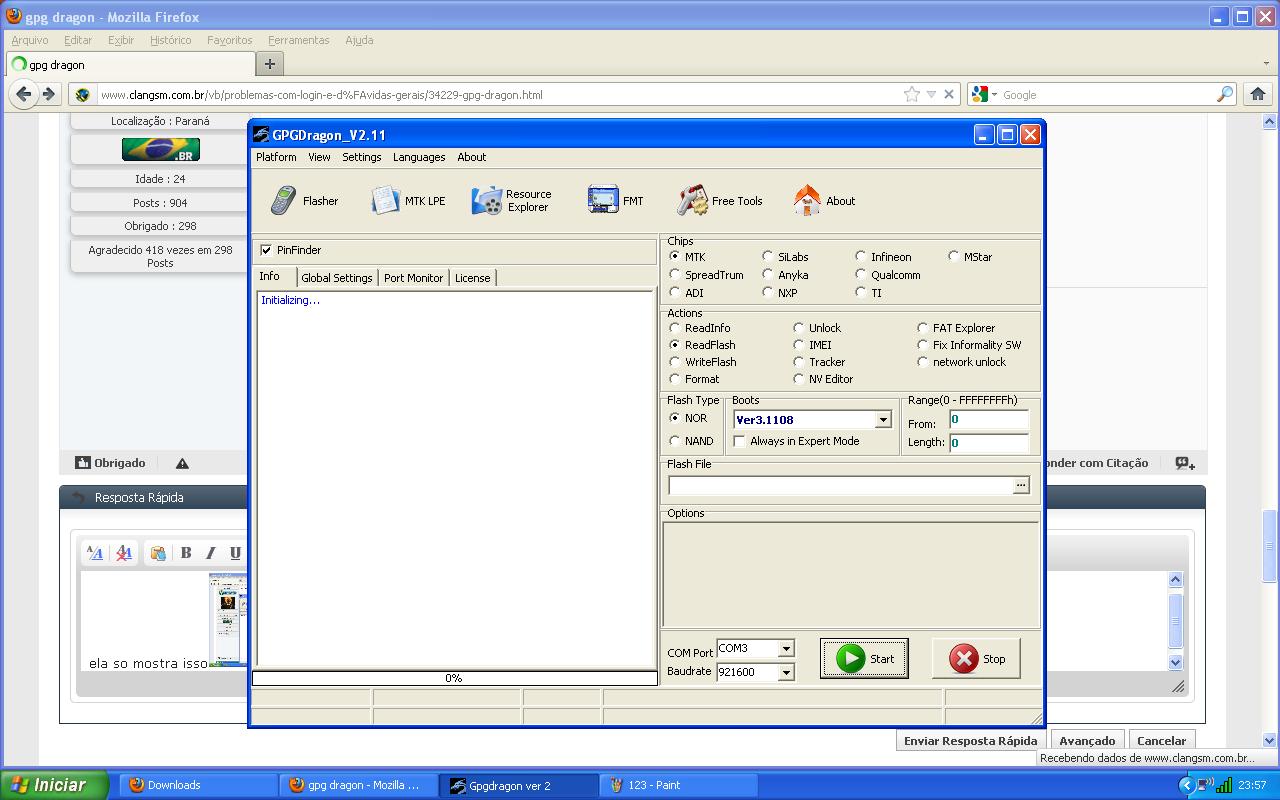Open the FMT tool
The height and width of the screenshot is (800, 1280).
point(616,201)
